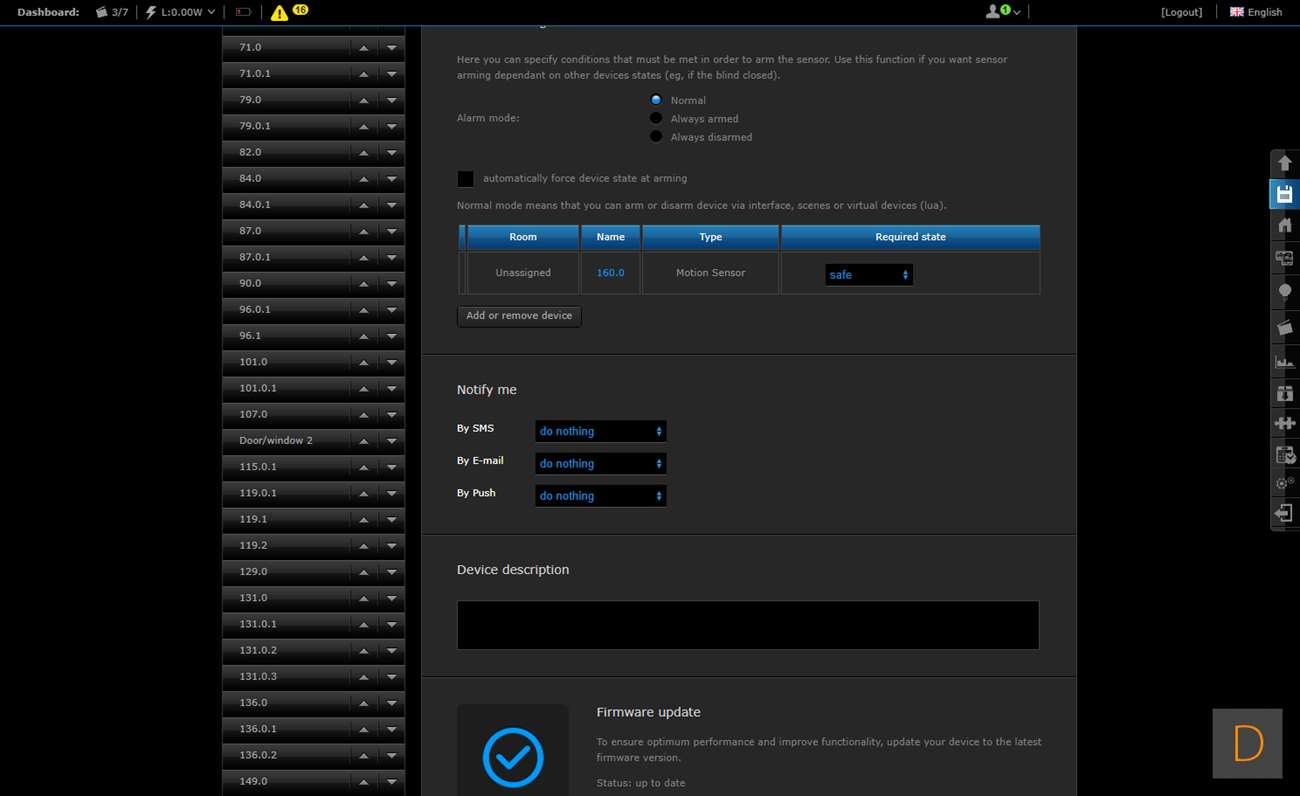Click the scroll-to-top arrow icon in sidebar
This screenshot has height=796, width=1300.
tap(1285, 163)
